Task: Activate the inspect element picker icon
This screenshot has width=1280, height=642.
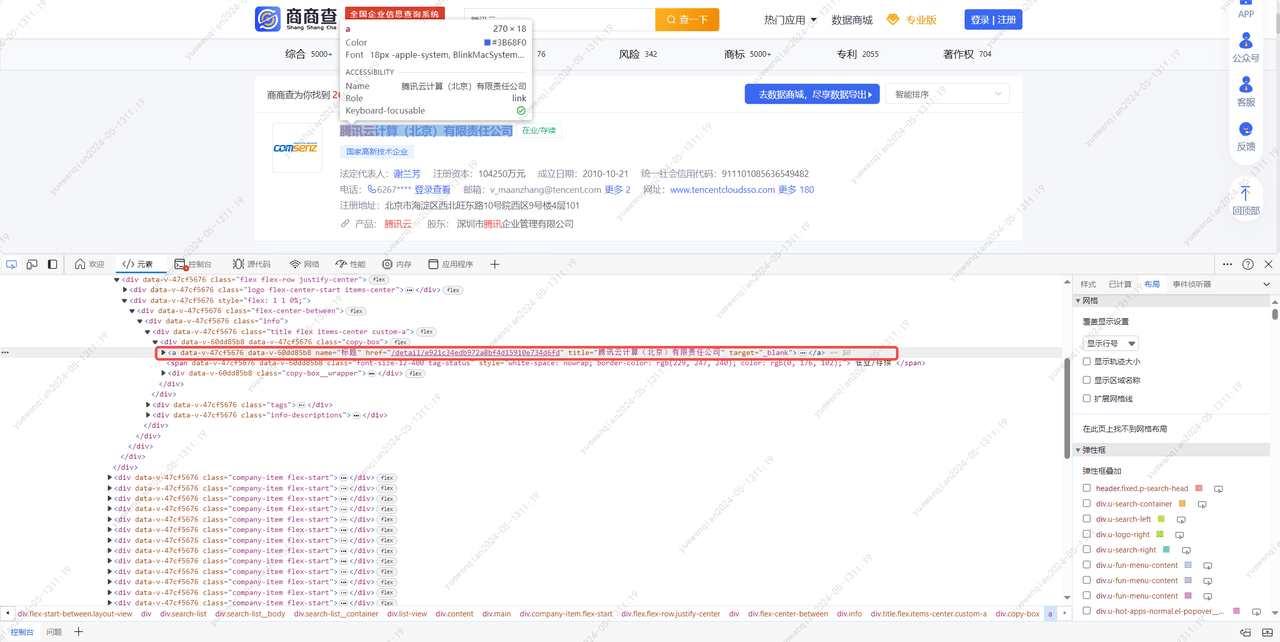Action: point(12,264)
